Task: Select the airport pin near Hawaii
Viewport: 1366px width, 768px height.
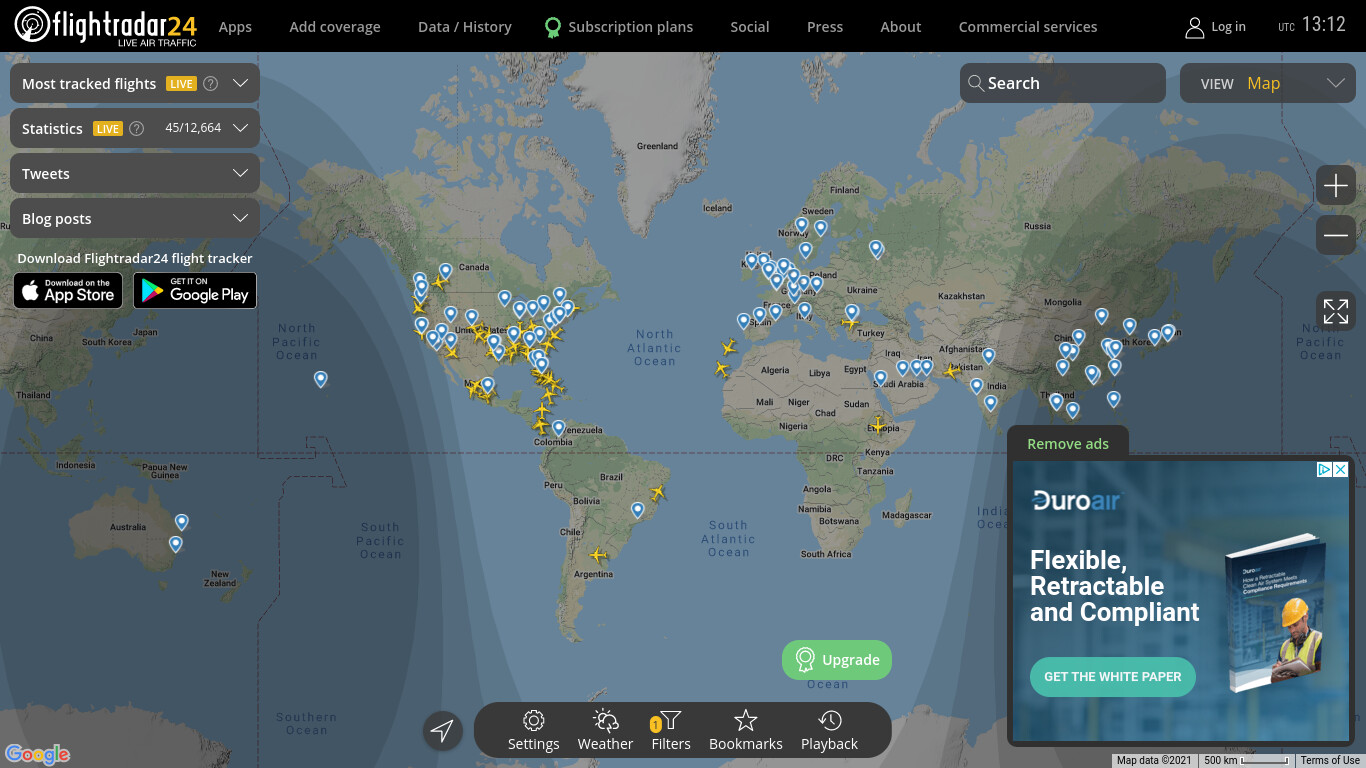Action: click(321, 379)
